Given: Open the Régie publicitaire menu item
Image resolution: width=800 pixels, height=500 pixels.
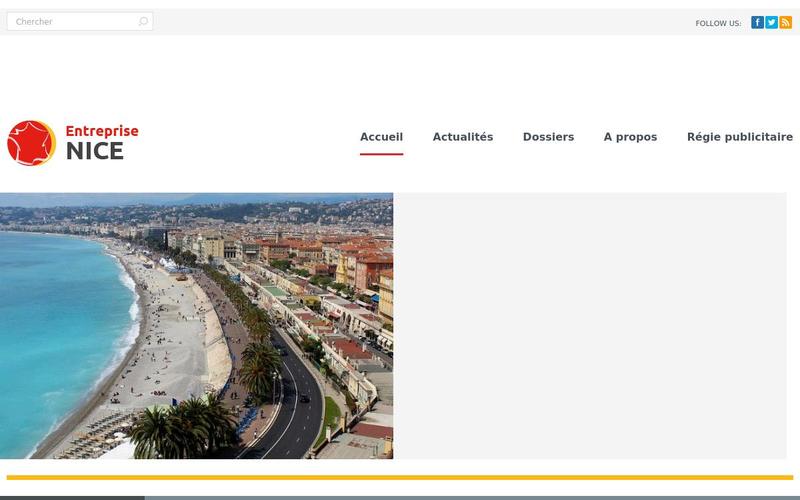Looking at the screenshot, I should (x=740, y=137).
